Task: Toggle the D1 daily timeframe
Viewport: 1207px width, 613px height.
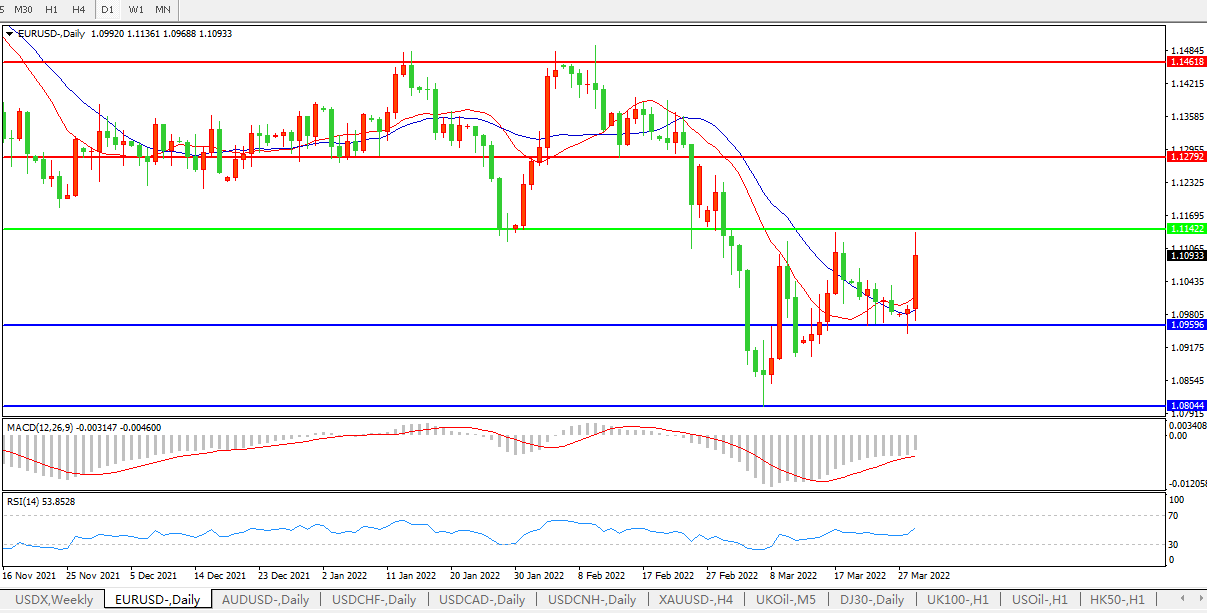Action: pyautogui.click(x=107, y=9)
